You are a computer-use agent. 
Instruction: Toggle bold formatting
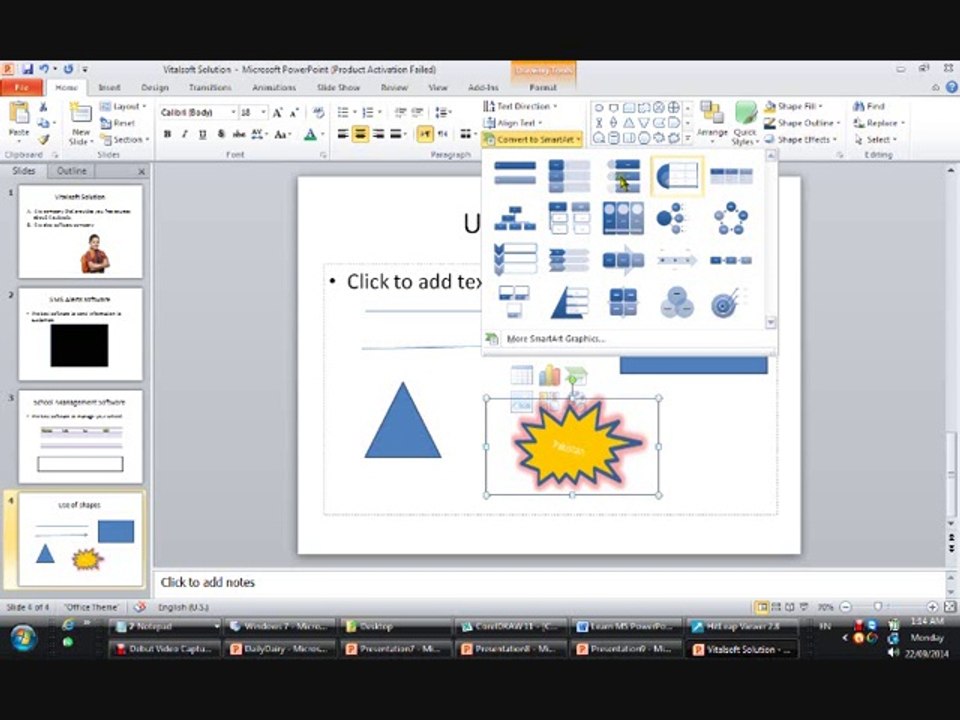coord(167,134)
